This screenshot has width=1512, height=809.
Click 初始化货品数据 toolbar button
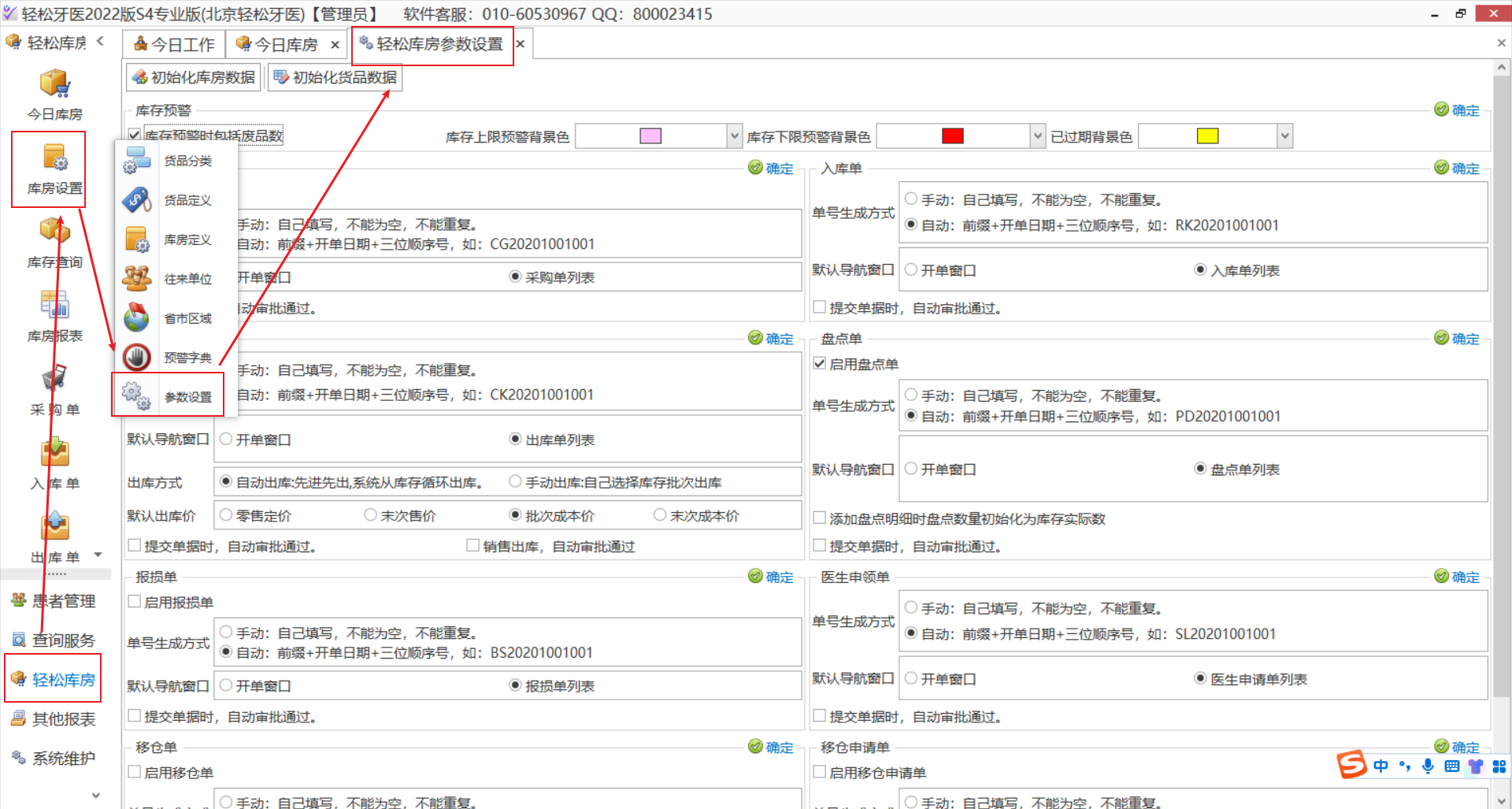tap(335, 77)
